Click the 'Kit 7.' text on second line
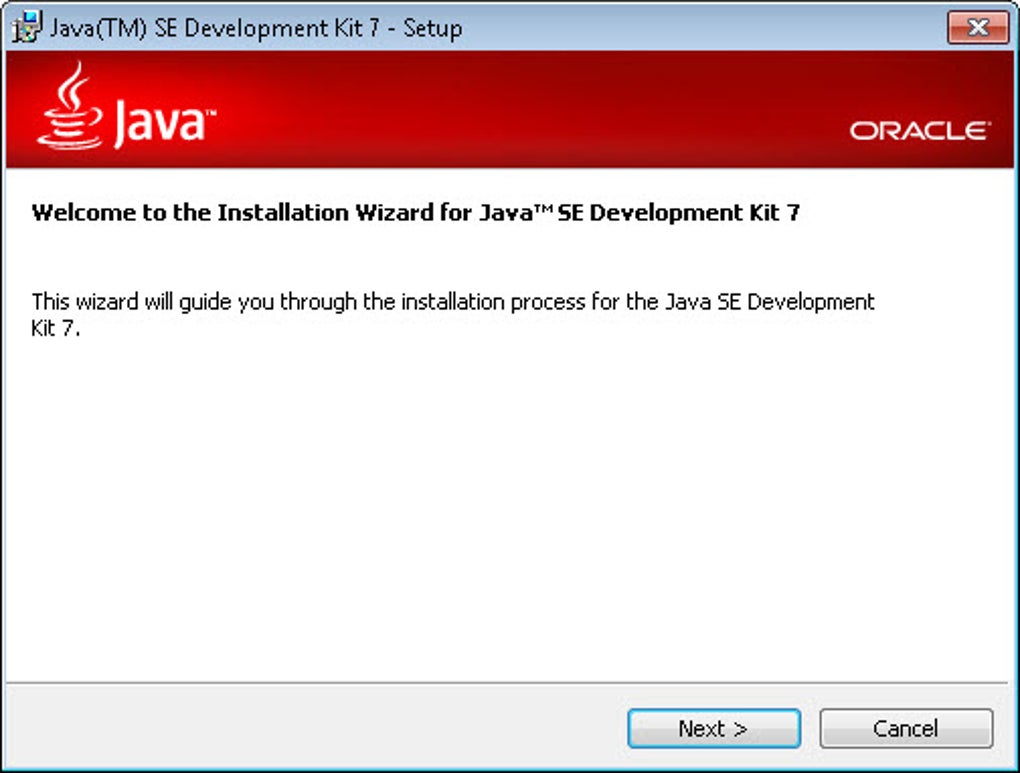Screen dimensions: 1020x773 pos(55,328)
